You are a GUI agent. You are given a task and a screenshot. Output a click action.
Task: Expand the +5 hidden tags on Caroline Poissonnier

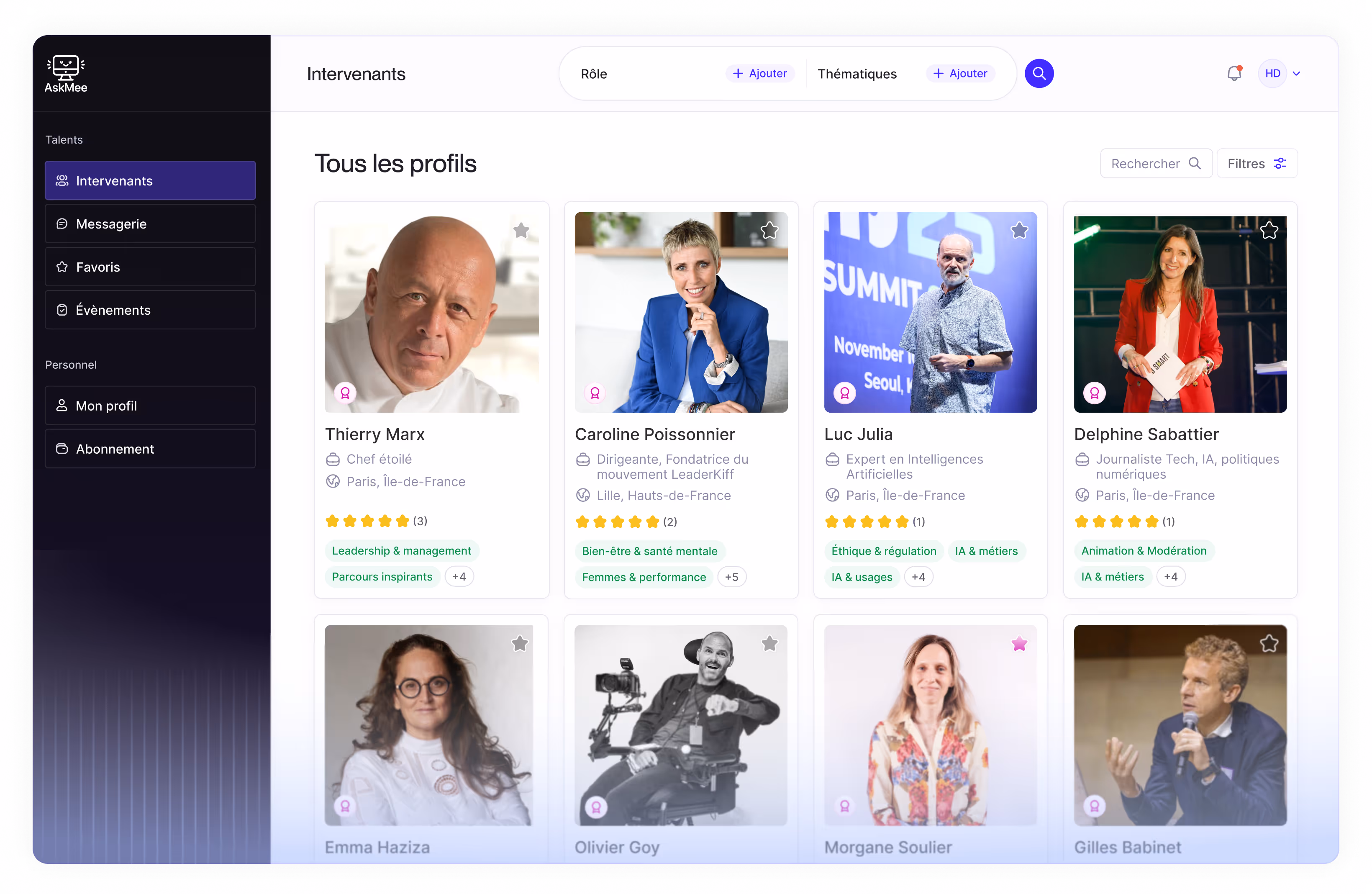click(x=731, y=576)
